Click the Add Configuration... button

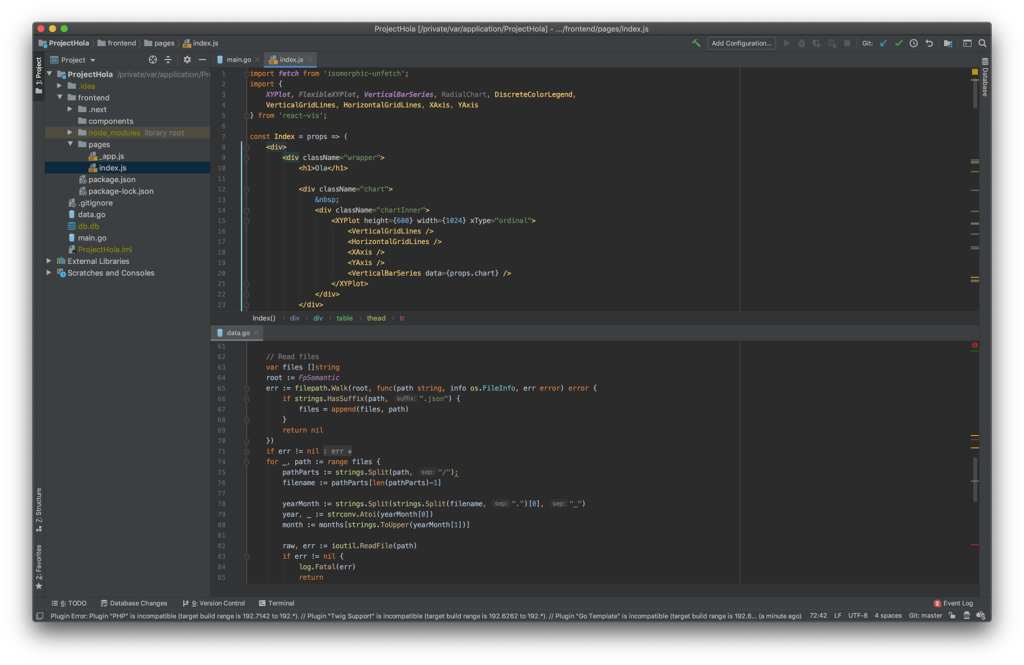pyautogui.click(x=741, y=43)
